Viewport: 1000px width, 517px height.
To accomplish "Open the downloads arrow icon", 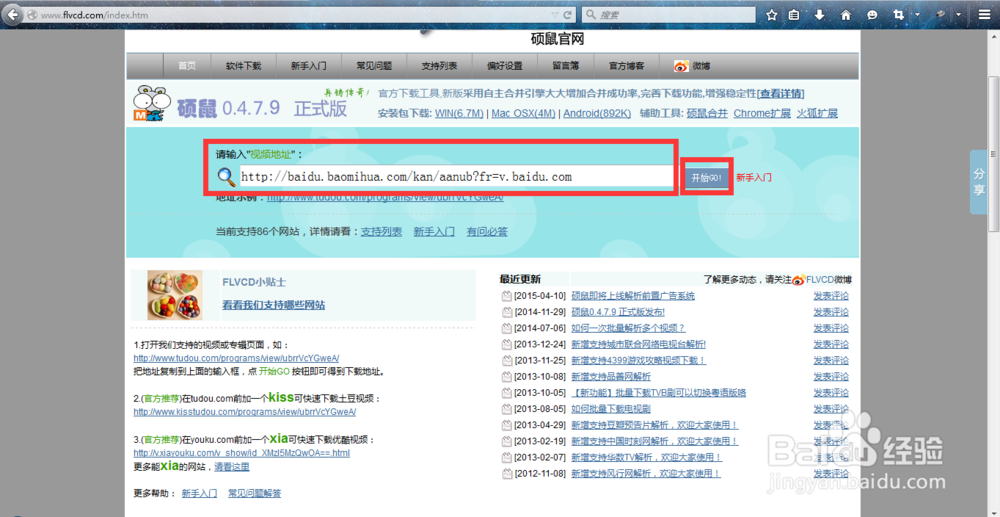I will (820, 15).
